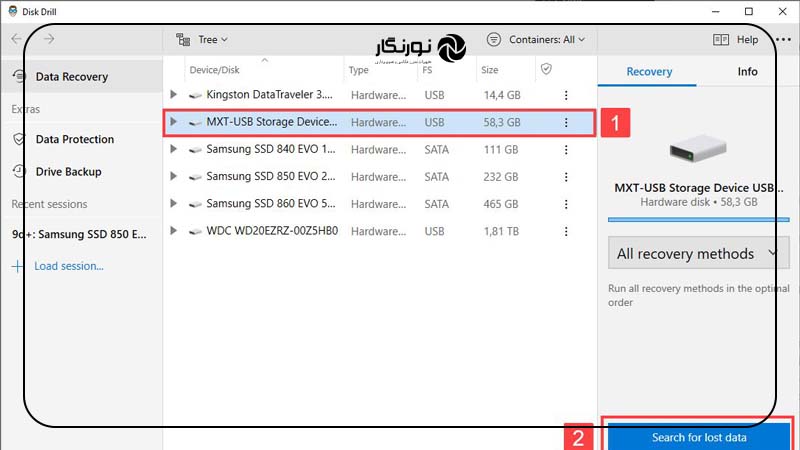Screen dimensions: 800x450
Task: Select WDC WD20EZRZ-00Z5HB0 disk name
Action: click(x=272, y=231)
